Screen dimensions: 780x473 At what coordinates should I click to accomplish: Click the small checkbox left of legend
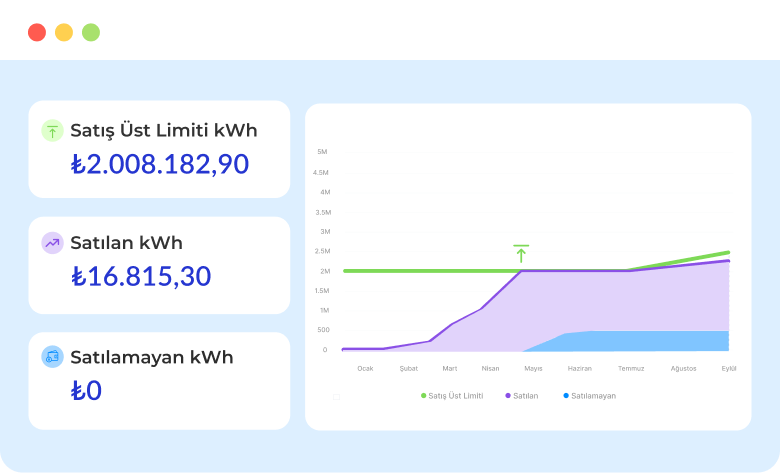[x=336, y=397]
